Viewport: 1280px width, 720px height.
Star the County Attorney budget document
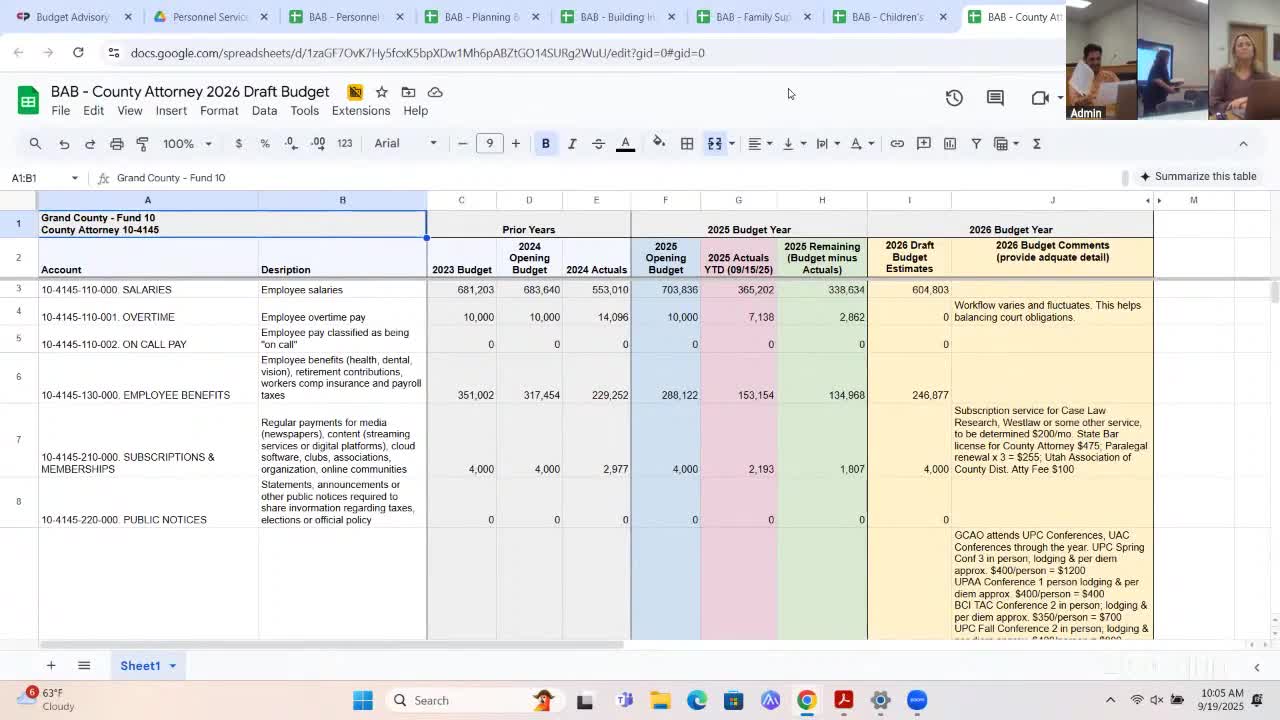click(x=381, y=91)
